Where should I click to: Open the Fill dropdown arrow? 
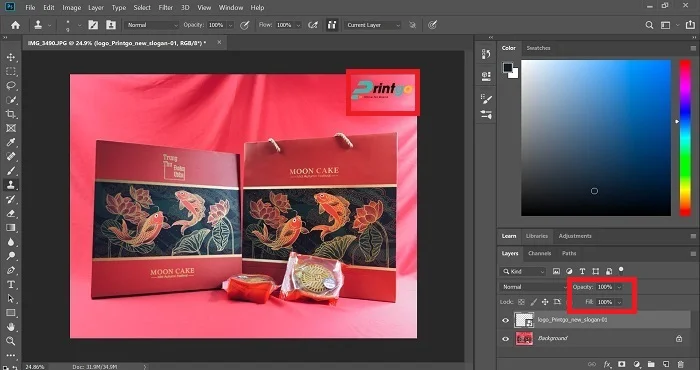pos(619,302)
